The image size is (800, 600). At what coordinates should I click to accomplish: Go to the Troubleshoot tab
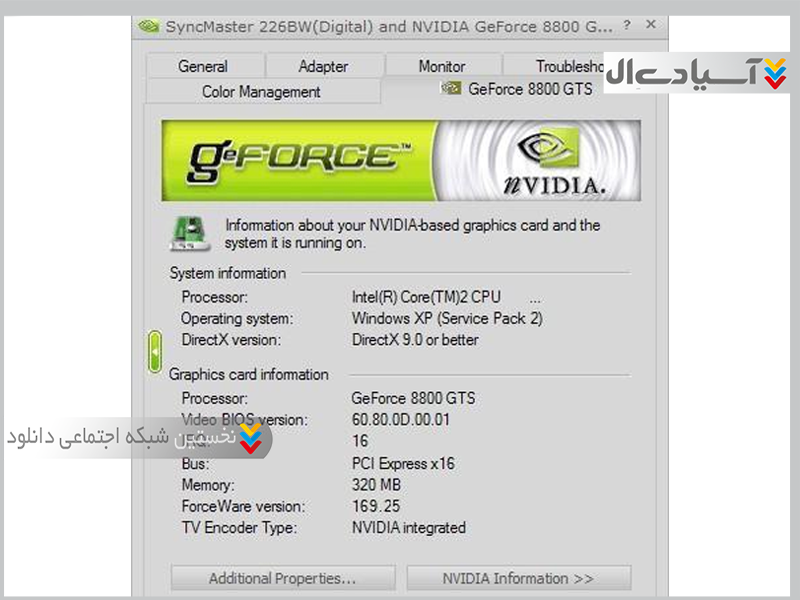point(554,66)
